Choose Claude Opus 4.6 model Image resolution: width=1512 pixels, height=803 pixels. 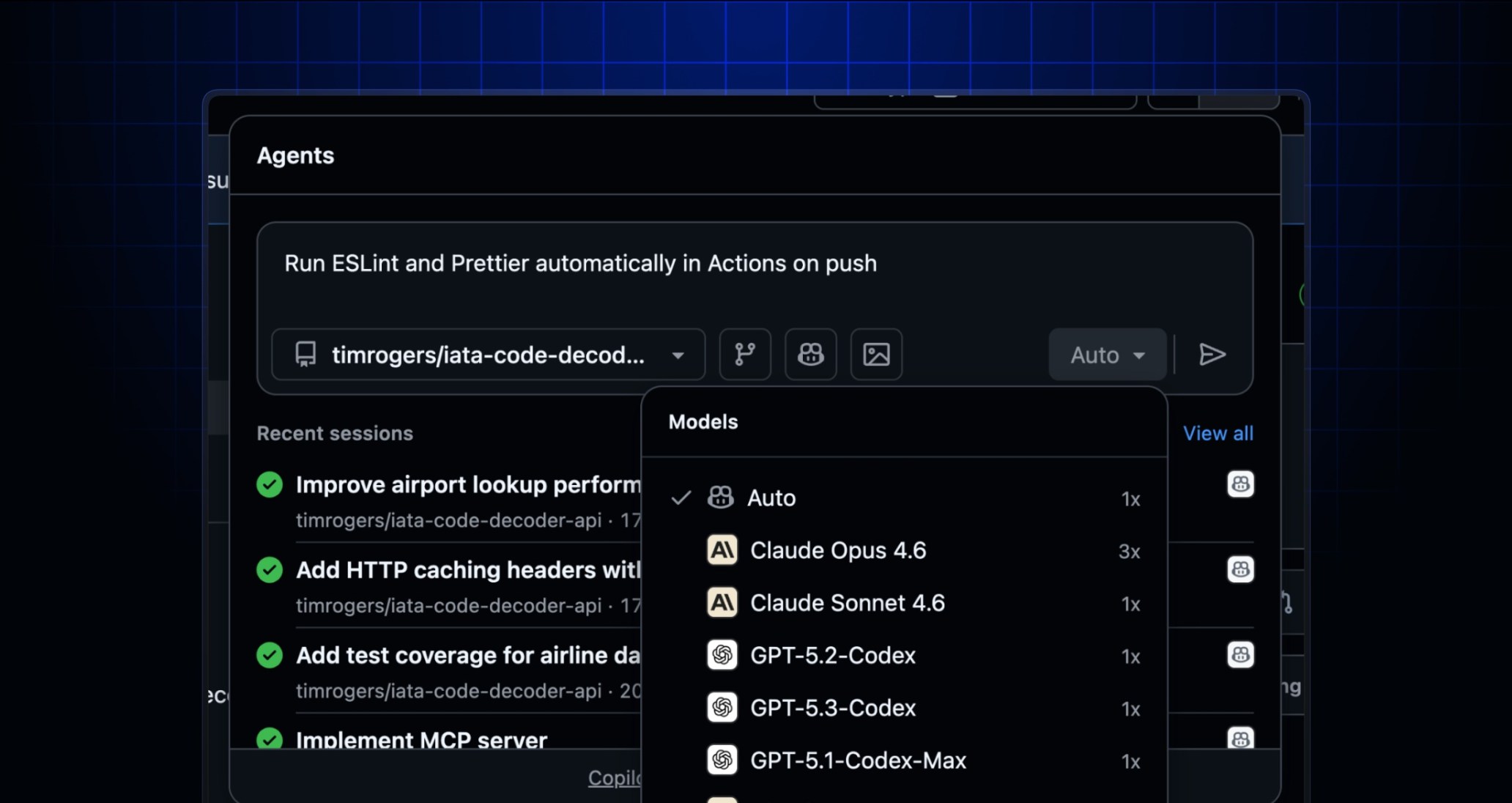point(837,551)
